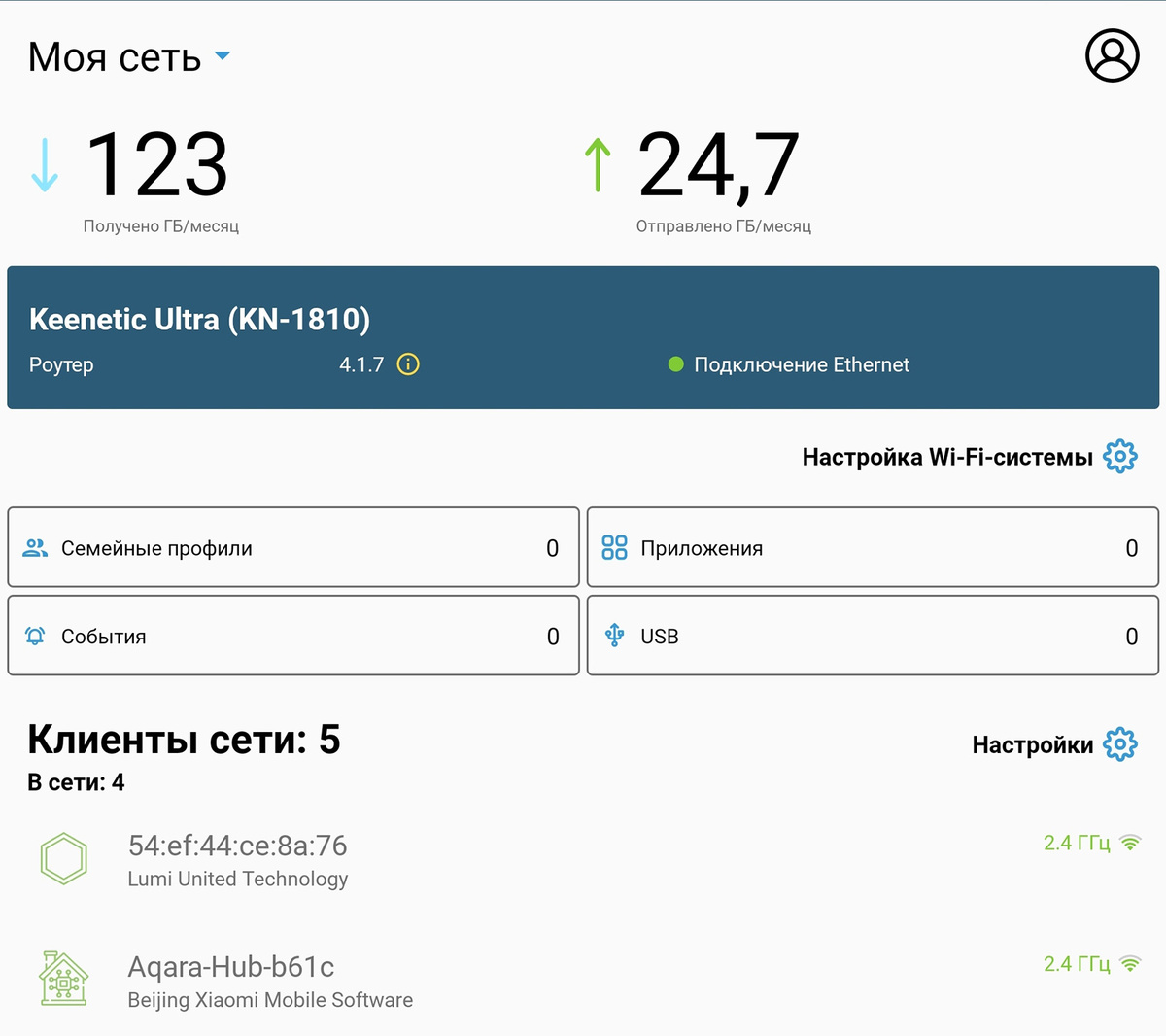Click the upload arrow traffic icon
Viewport: 1166px width, 1036px height.
pos(598,164)
